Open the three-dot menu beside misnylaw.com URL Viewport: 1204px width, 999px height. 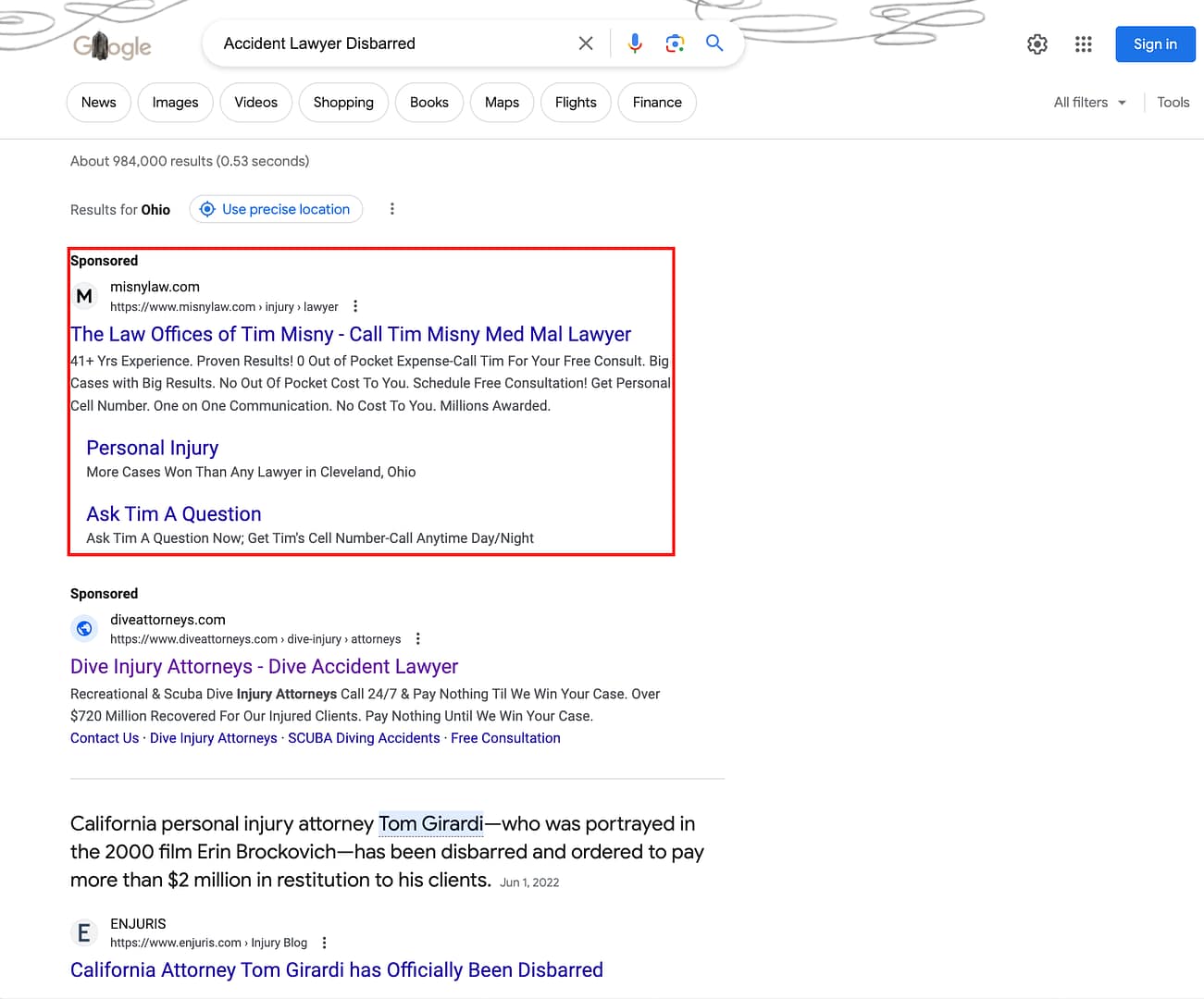(355, 306)
